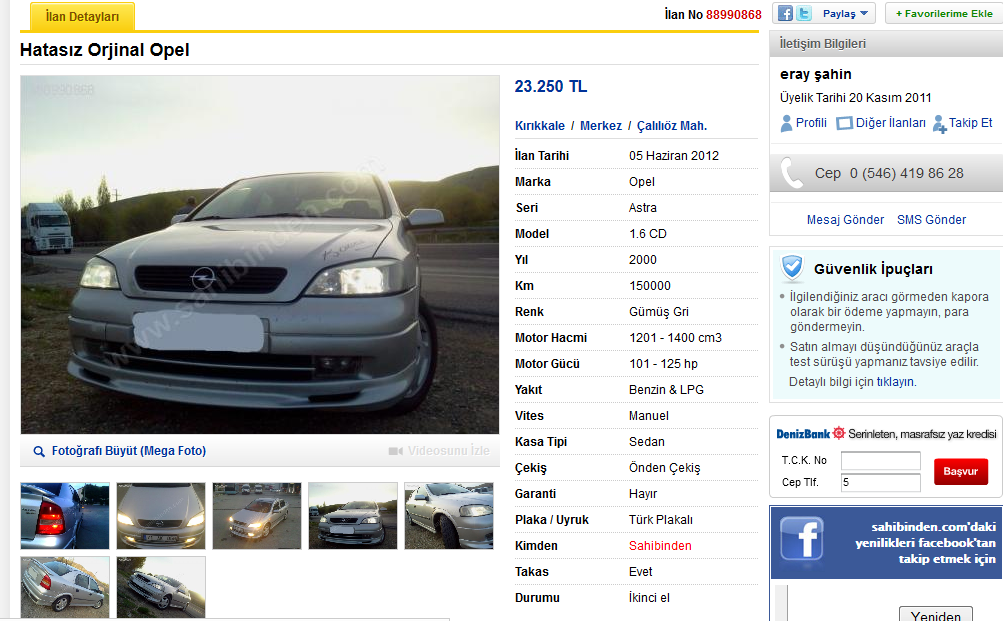Send a text via SMS Gönder
The image size is (1003, 621).
click(931, 220)
